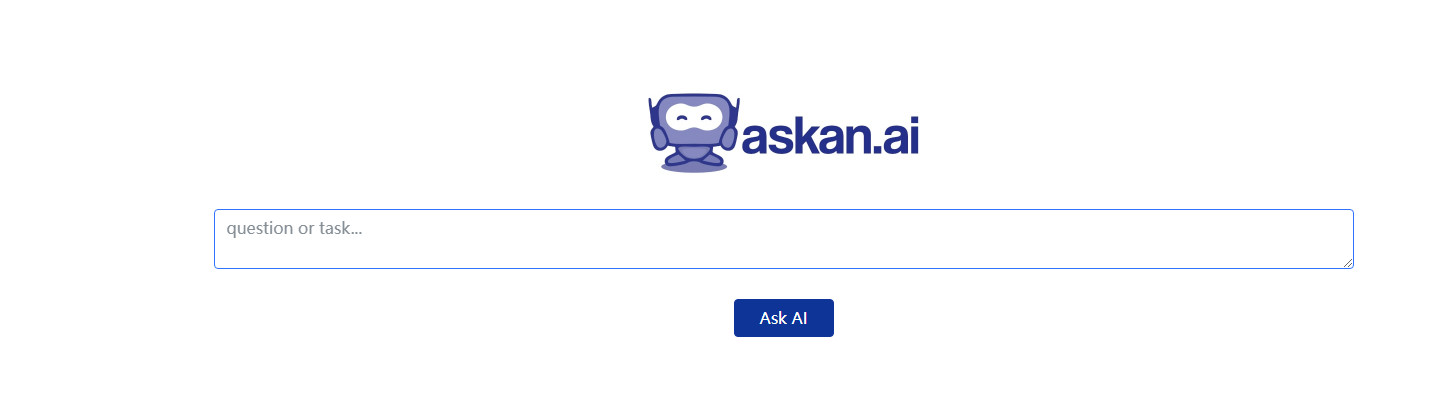Click the left edge of the Ask AI button

[x=738, y=318]
